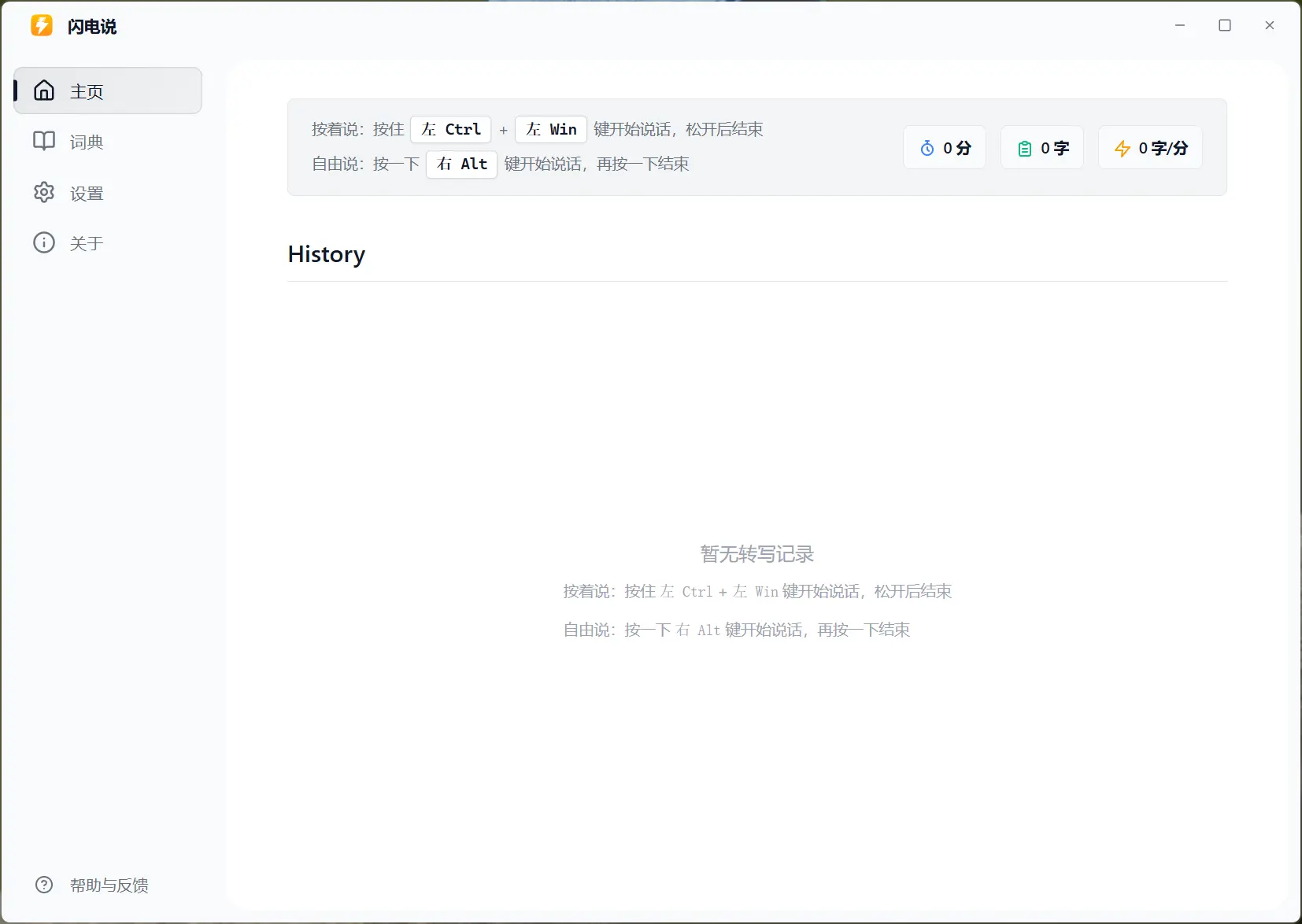1302x924 pixels.
Task: Maximize the 闪电说 window
Action: pyautogui.click(x=1225, y=25)
